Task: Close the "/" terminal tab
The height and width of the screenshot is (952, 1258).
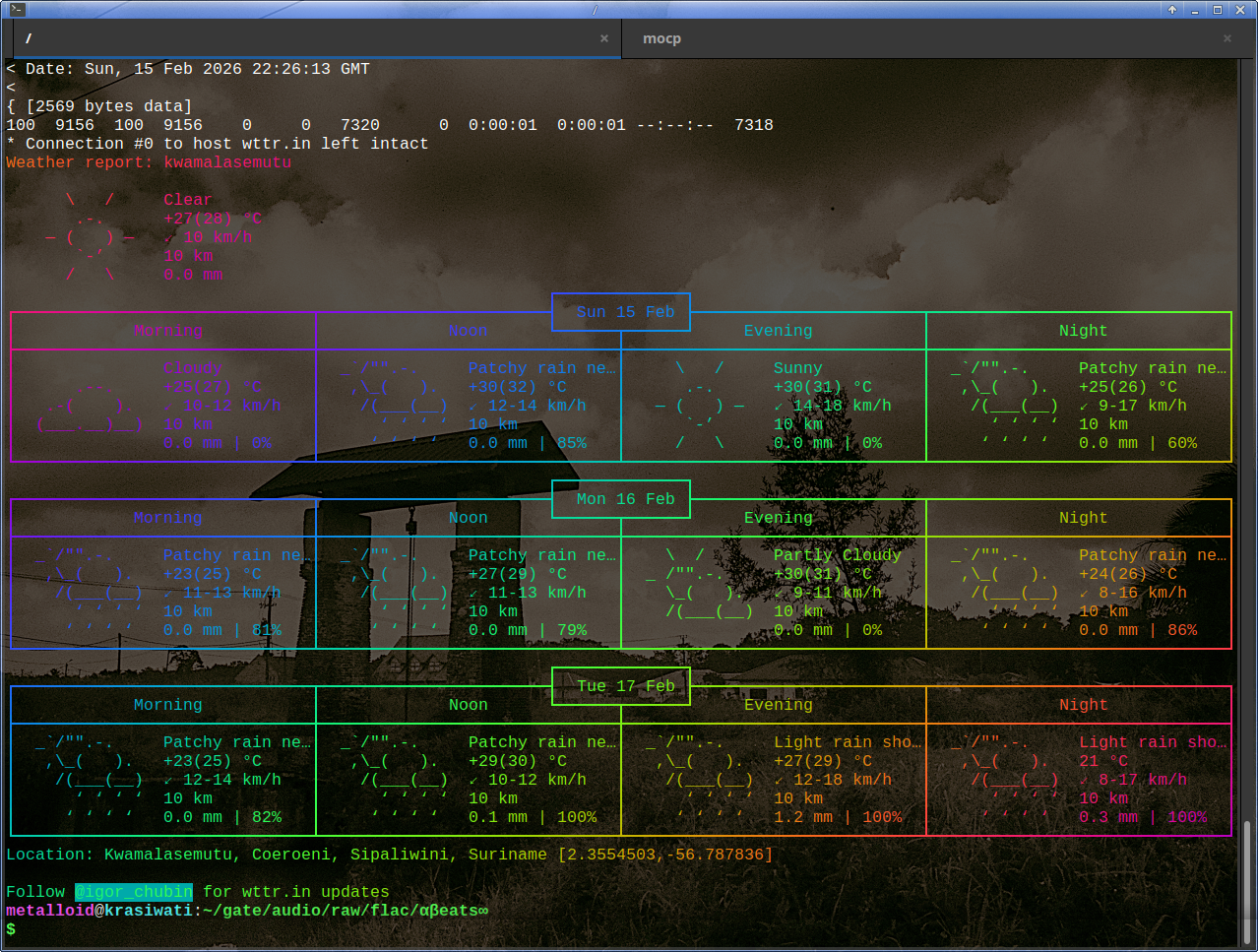Action: pos(604,38)
